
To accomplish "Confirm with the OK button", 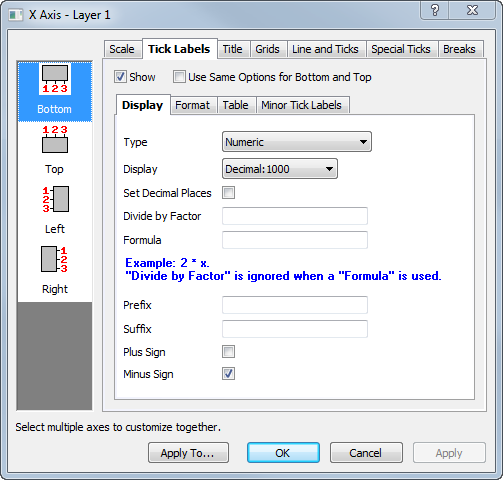I will [283, 453].
